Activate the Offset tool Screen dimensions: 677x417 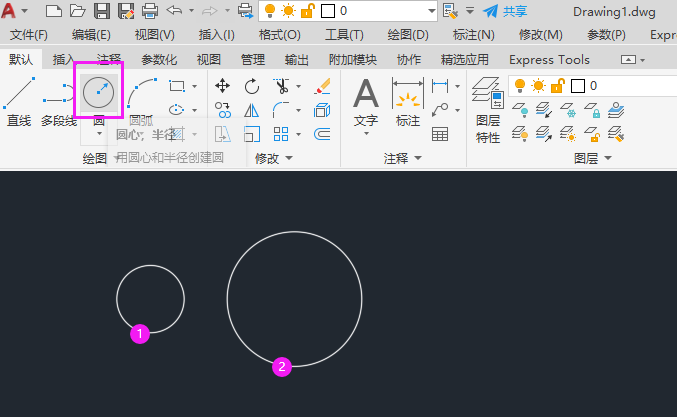pos(322,134)
